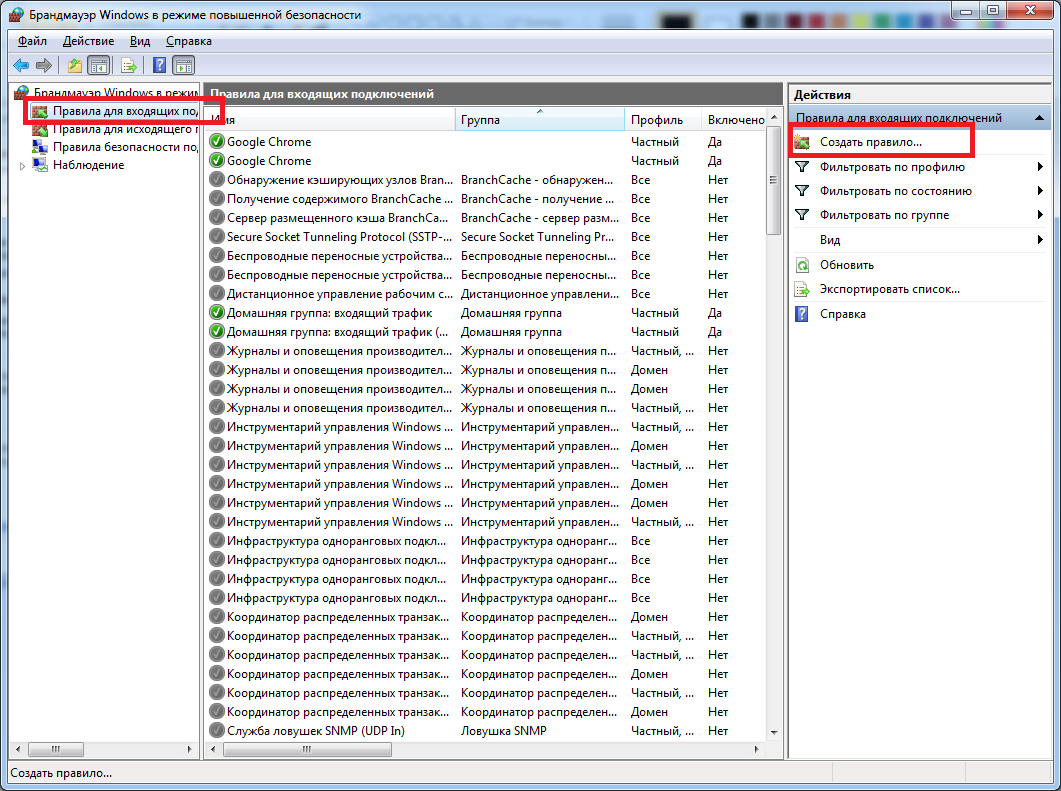Viewport: 1061px width, 791px height.
Task: Click the rules list vertical scrollbar
Action: click(x=773, y=450)
